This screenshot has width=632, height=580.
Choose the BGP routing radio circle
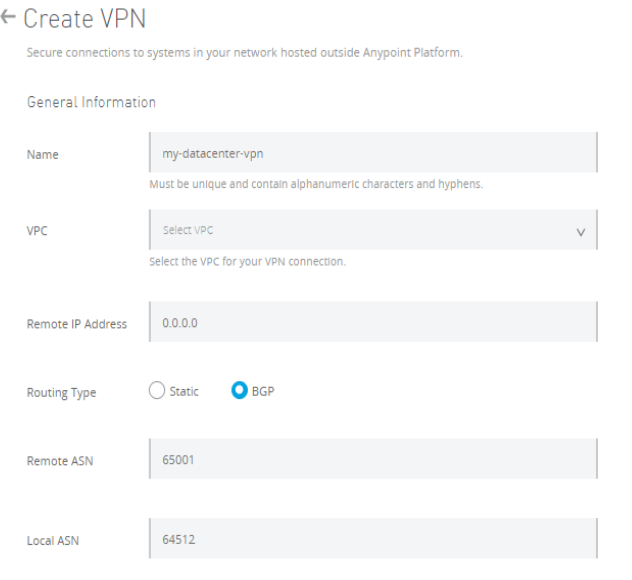[x=241, y=391]
